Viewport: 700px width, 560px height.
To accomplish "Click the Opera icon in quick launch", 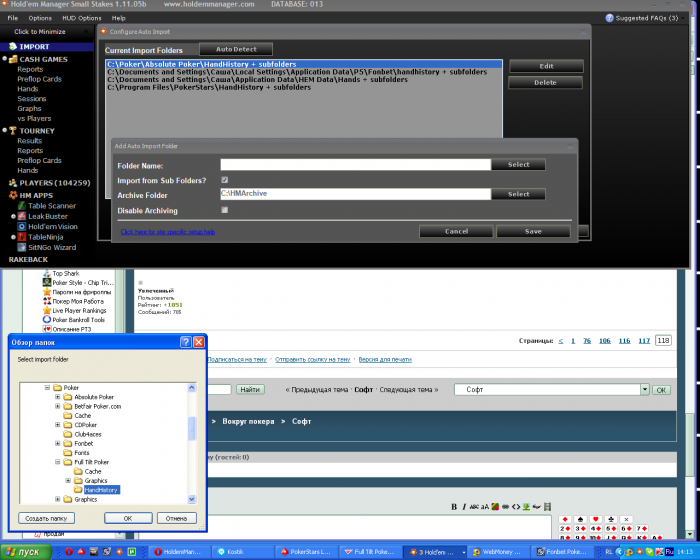I will coord(69,552).
